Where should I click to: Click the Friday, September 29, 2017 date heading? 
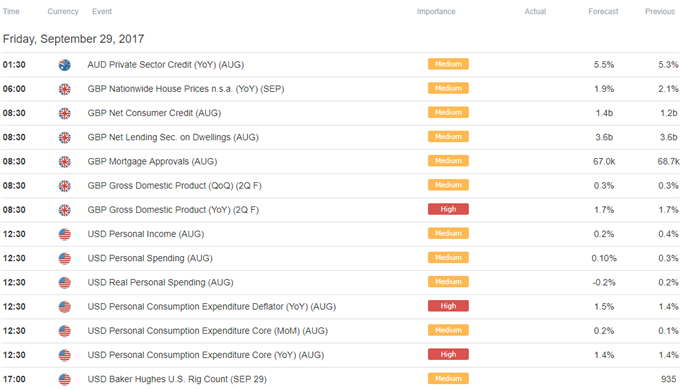73,39
